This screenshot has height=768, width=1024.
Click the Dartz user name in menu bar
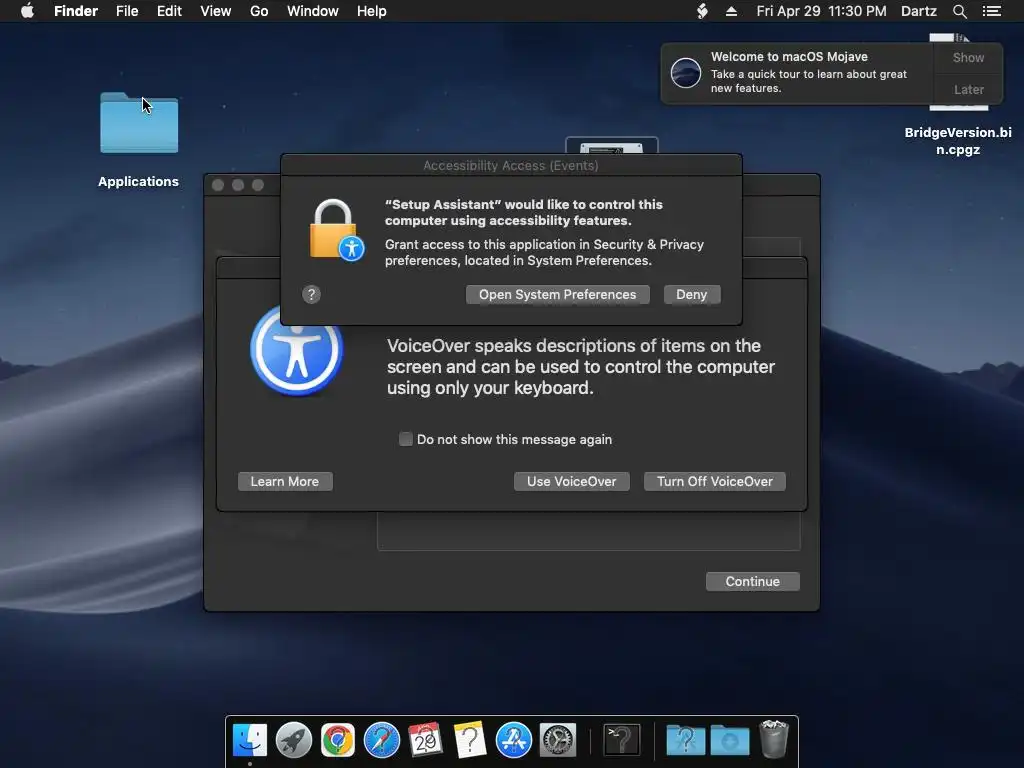(x=918, y=11)
